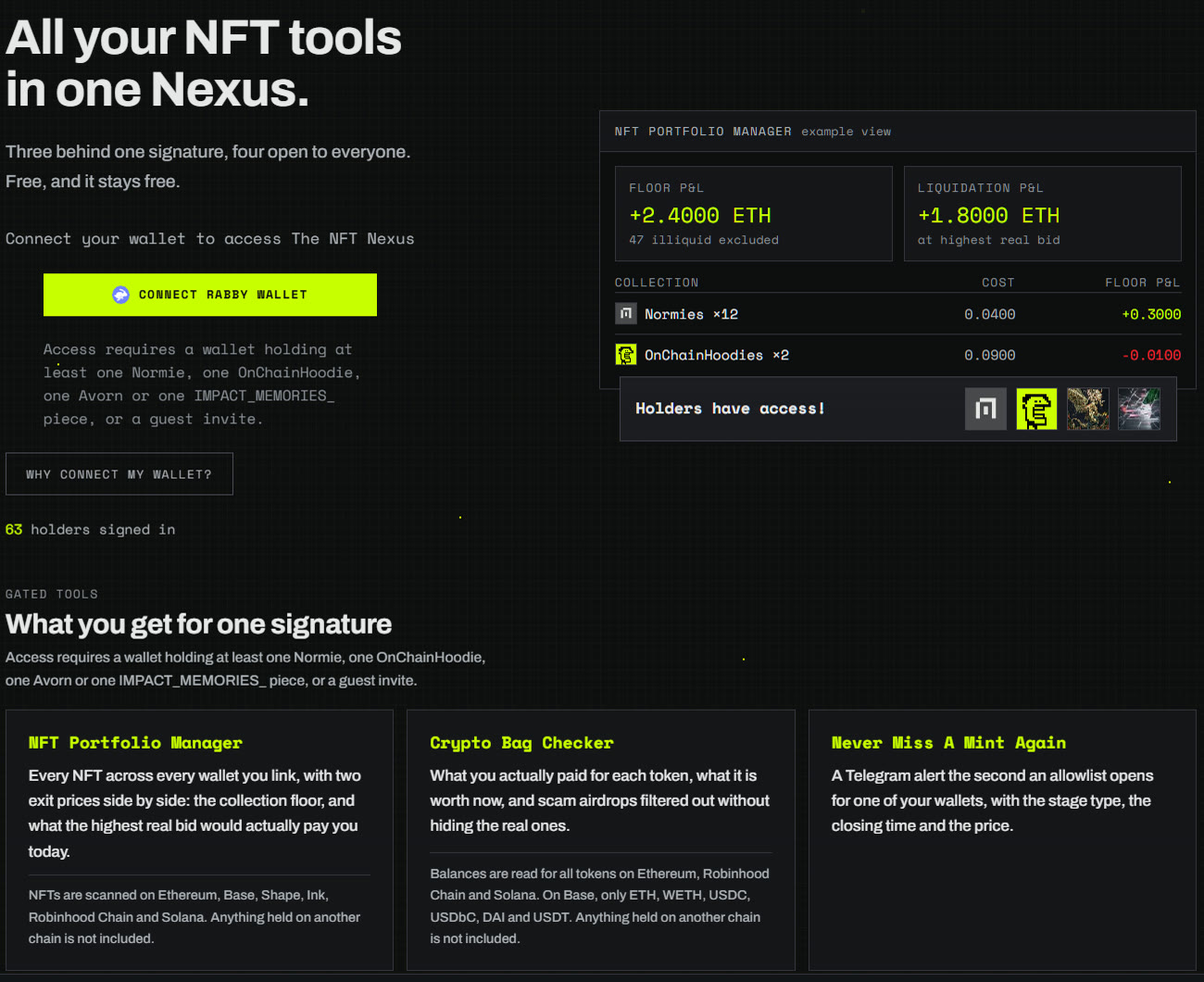Select the gold Avorn artwork thumbnail in the holders banner

click(x=1088, y=409)
